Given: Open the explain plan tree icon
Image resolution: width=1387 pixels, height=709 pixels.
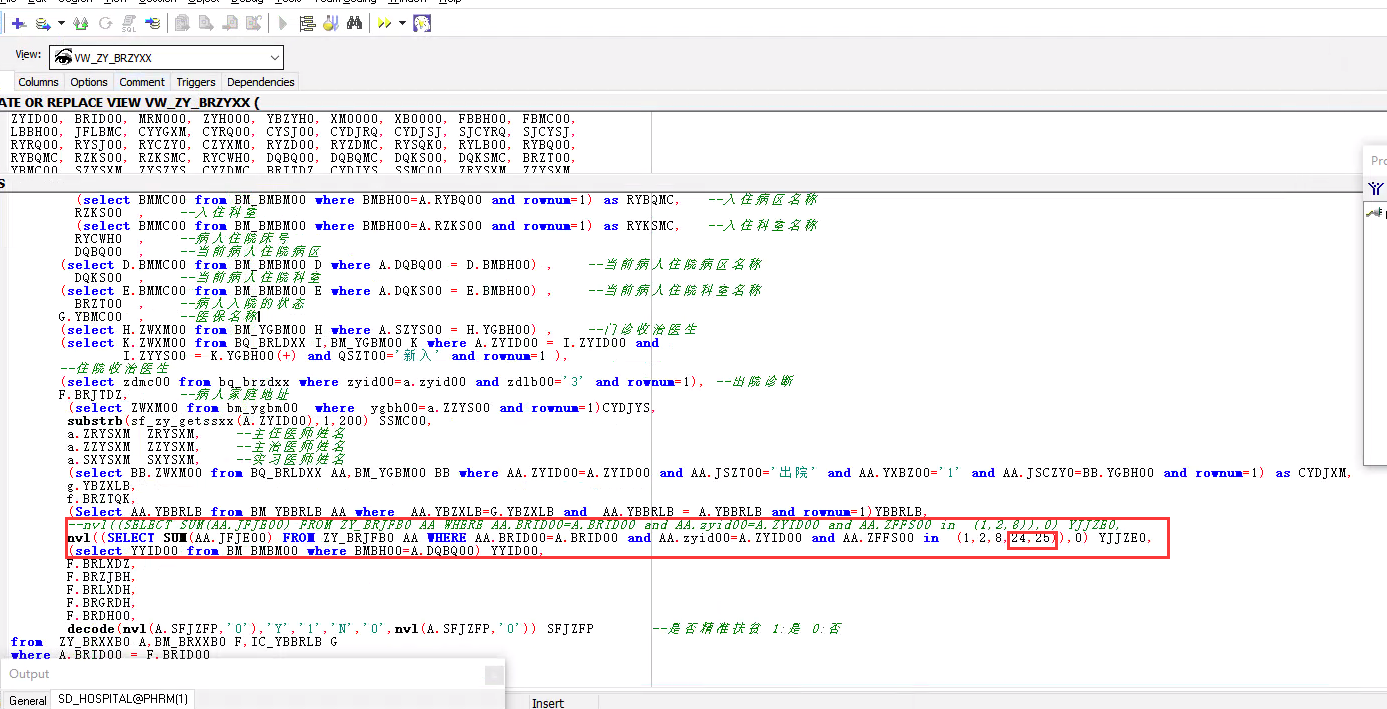Looking at the screenshot, I should click(x=307, y=23).
